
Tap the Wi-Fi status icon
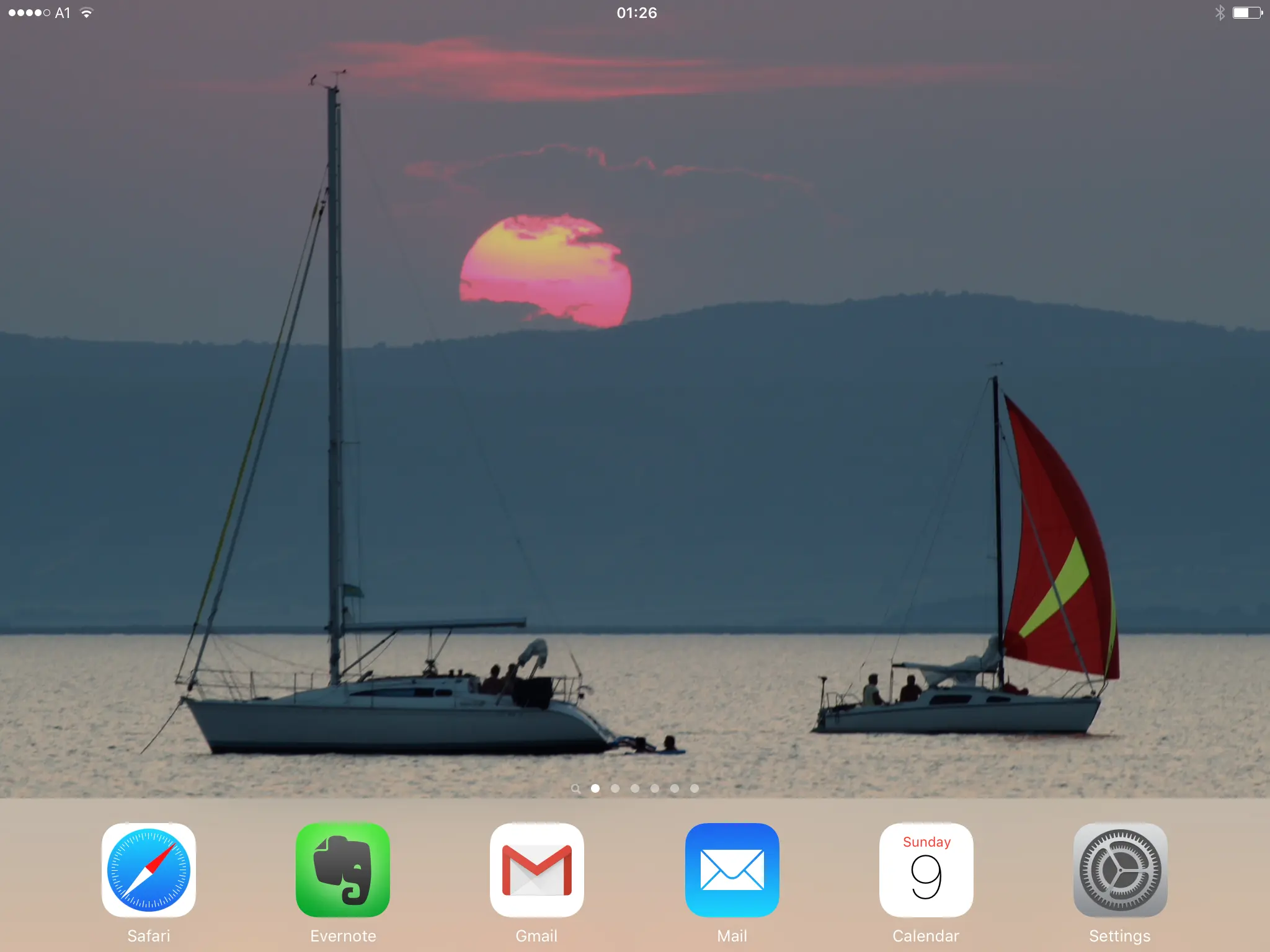tap(87, 12)
